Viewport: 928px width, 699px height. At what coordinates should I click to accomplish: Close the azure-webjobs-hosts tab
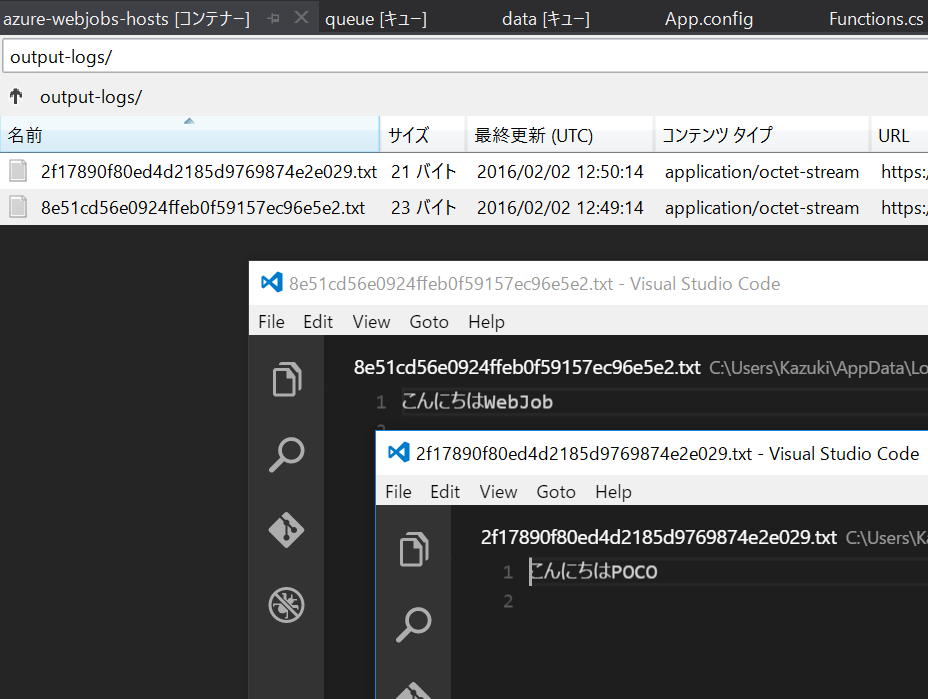301,18
